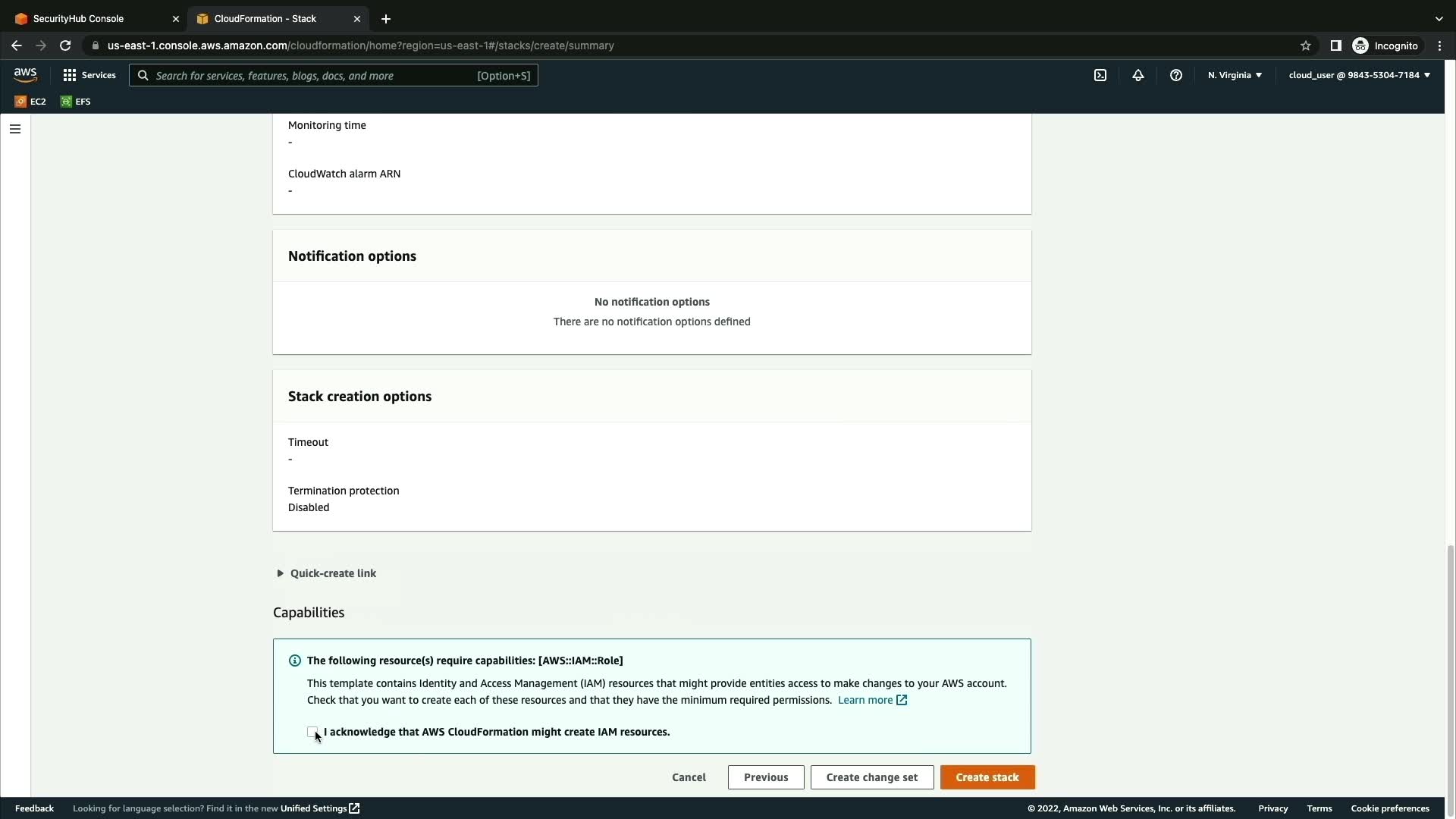Open the N. Virginia region dropdown
1456x819 pixels.
coord(1235,75)
